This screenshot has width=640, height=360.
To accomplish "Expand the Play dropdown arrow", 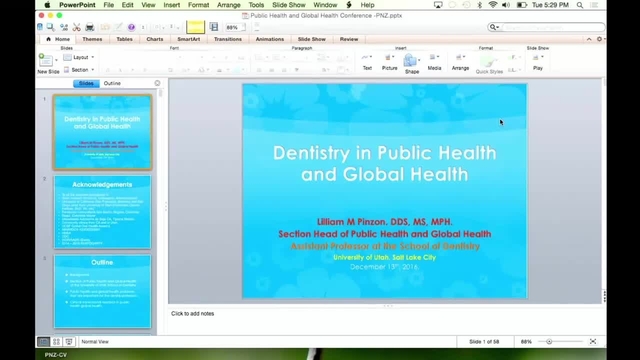I will coord(542,57).
